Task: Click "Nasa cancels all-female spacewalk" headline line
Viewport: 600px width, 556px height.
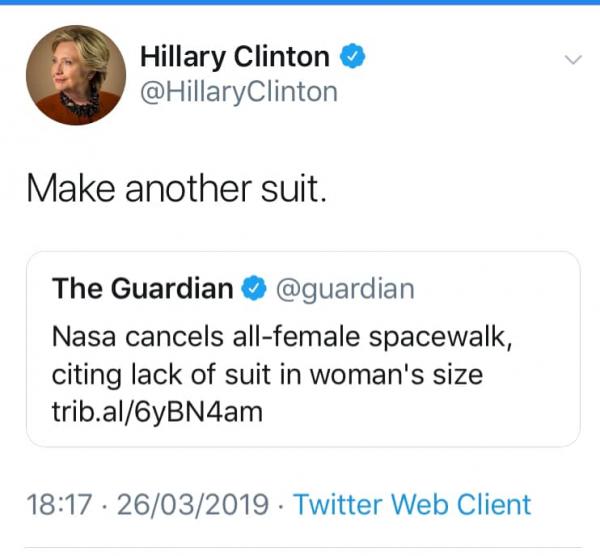Action: 282,338
